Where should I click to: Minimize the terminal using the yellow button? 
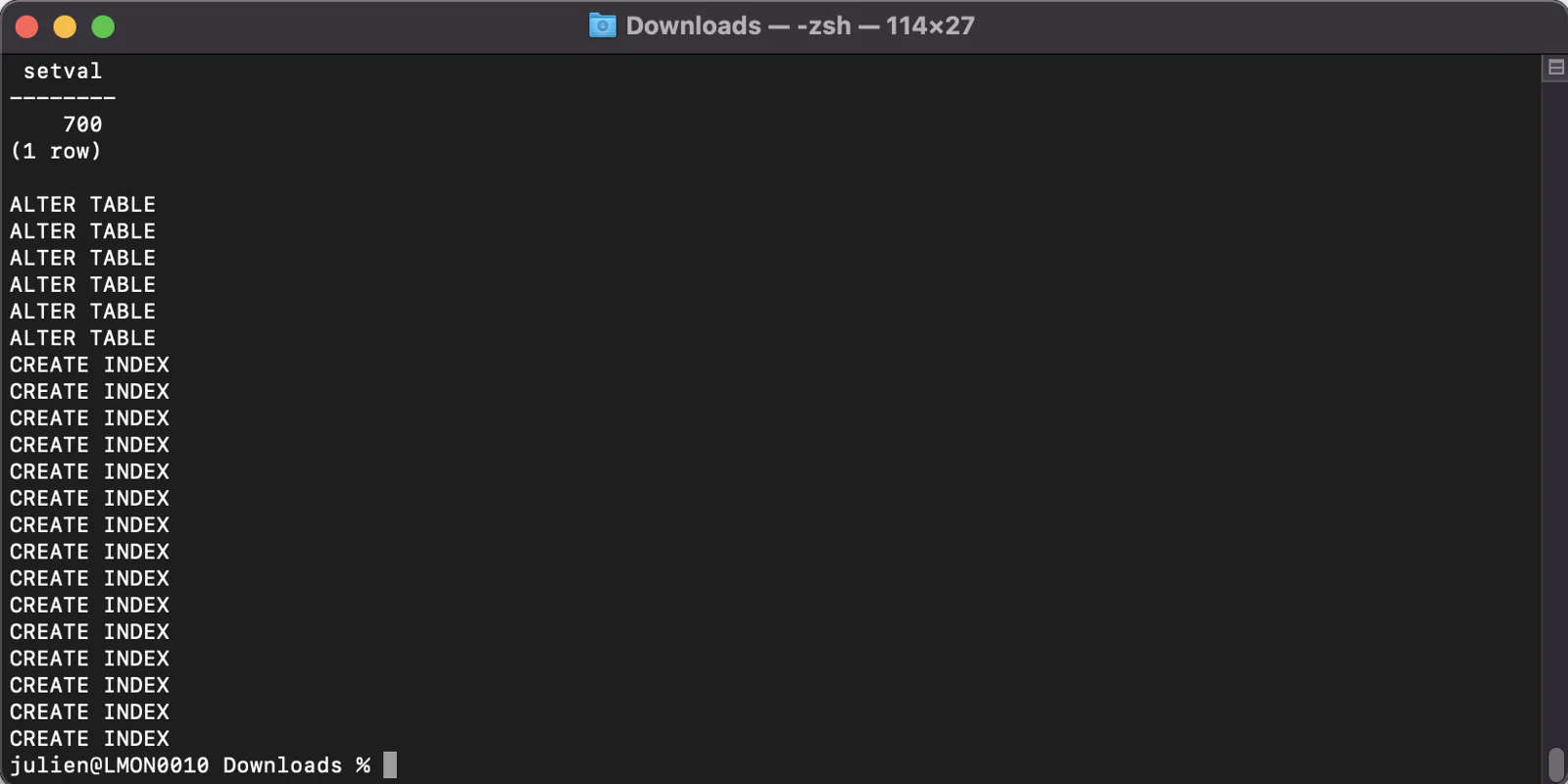(x=65, y=26)
